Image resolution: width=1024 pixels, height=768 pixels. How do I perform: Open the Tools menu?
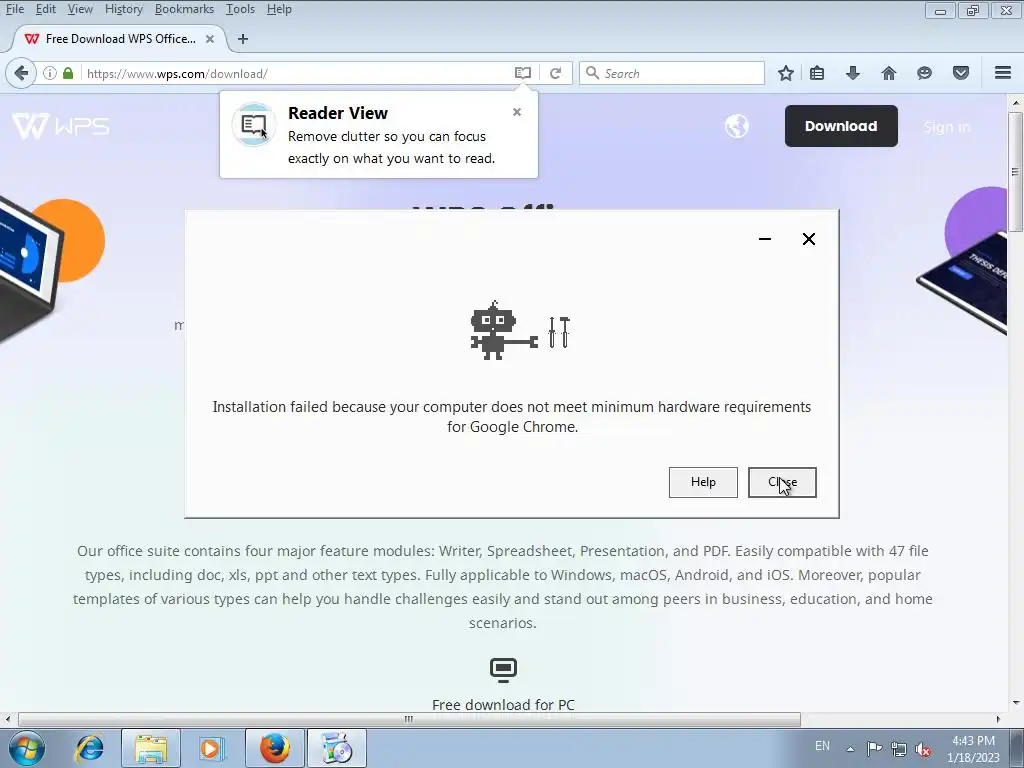tap(240, 9)
